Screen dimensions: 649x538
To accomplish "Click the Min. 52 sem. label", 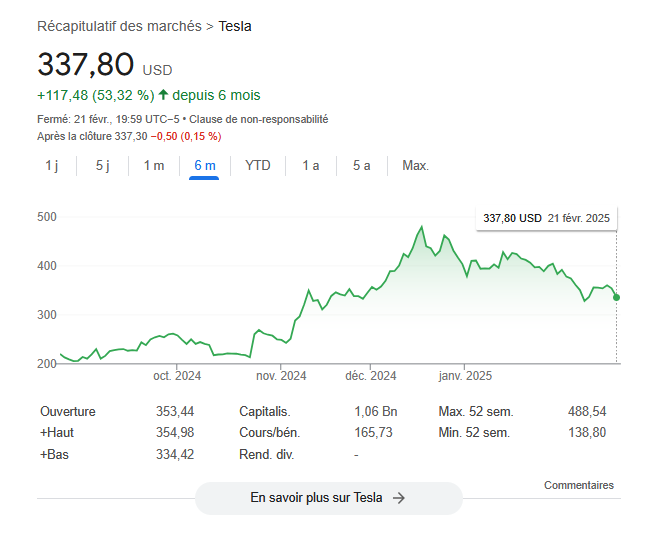I will pos(474,432).
